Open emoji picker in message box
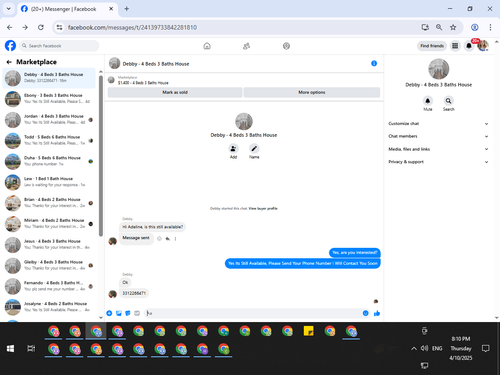 366,313
